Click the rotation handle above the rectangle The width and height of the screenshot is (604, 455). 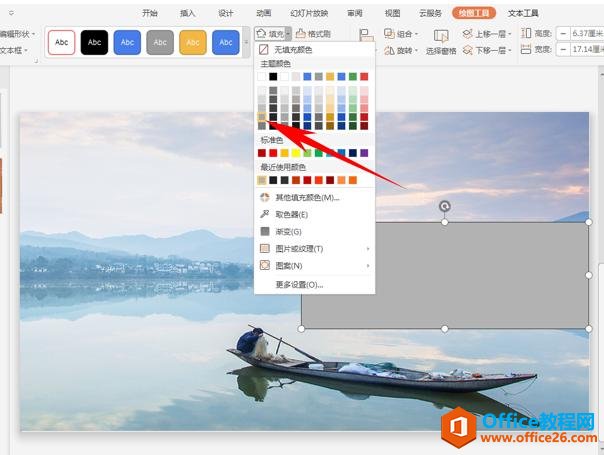click(x=445, y=207)
